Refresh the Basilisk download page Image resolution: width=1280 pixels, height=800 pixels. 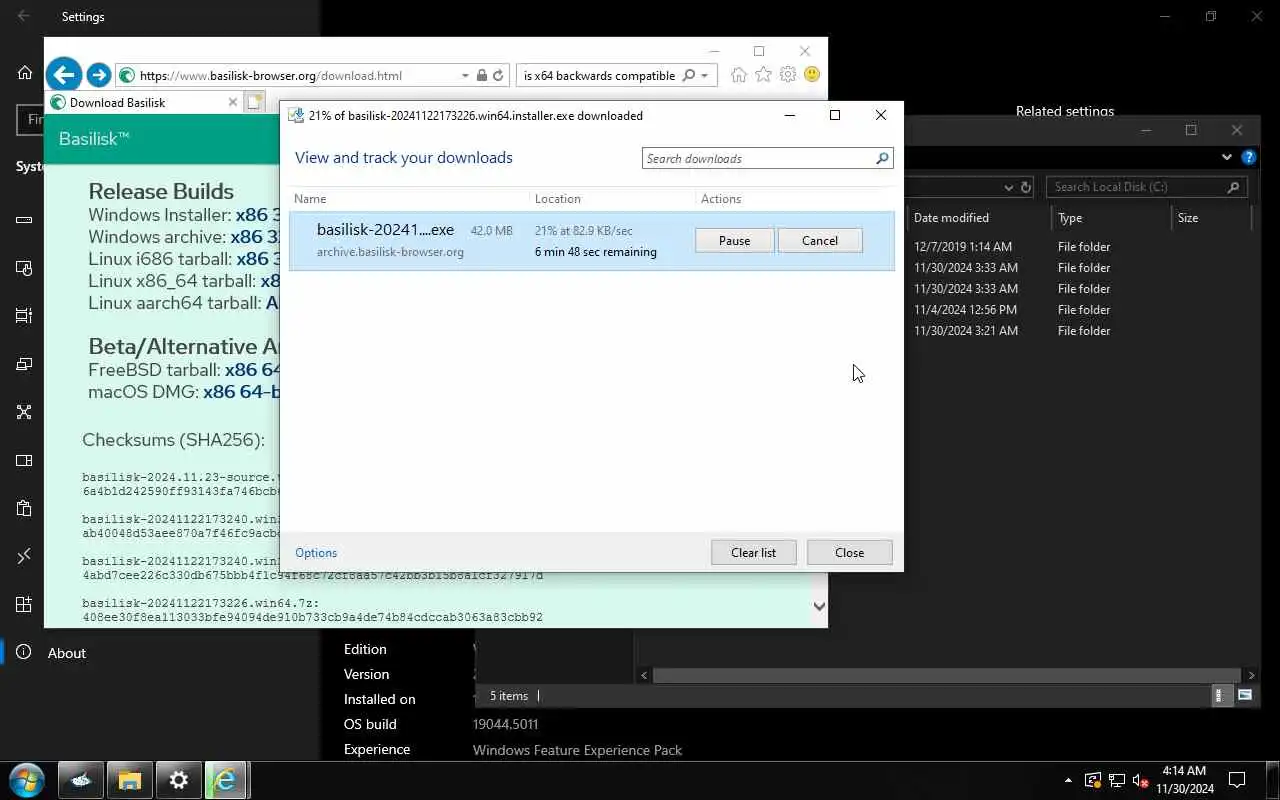point(498,75)
